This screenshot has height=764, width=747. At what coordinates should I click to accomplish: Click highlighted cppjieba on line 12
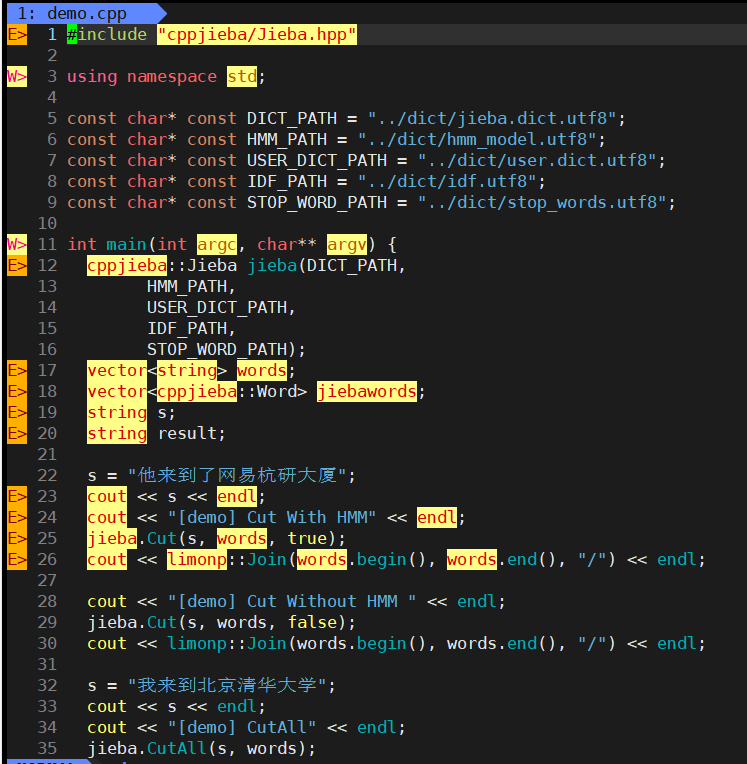coord(127,266)
